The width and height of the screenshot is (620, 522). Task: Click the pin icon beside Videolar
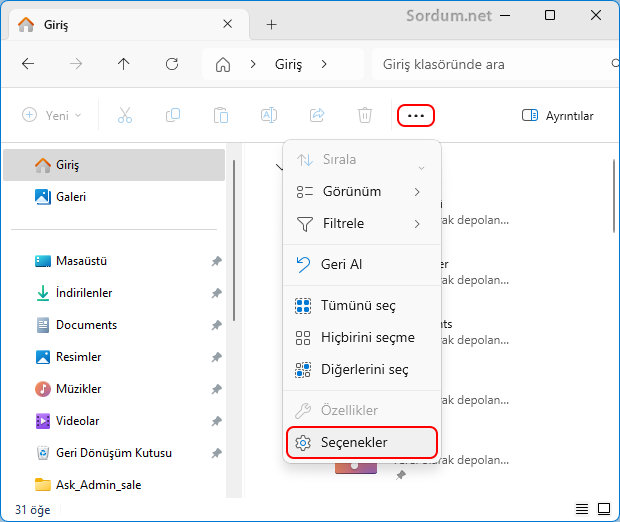point(216,421)
